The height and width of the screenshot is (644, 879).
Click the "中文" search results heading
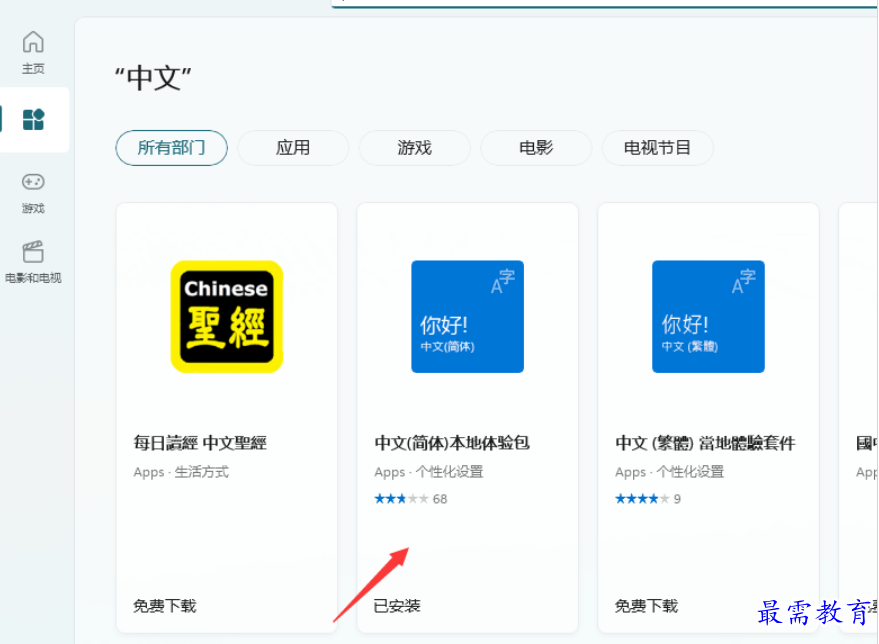pyautogui.click(x=153, y=78)
